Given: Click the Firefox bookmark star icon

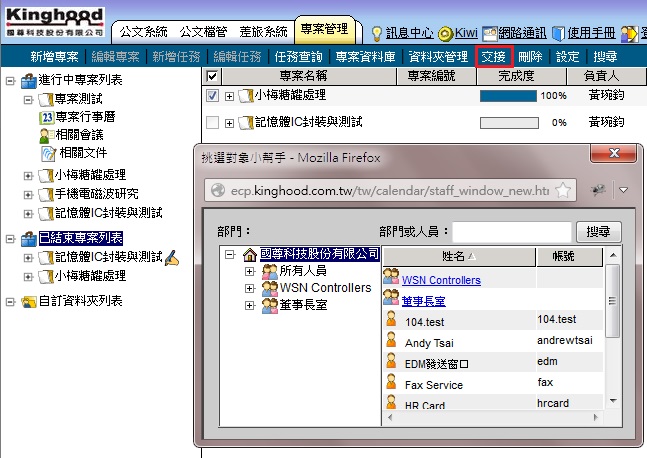Looking at the screenshot, I should [x=565, y=189].
